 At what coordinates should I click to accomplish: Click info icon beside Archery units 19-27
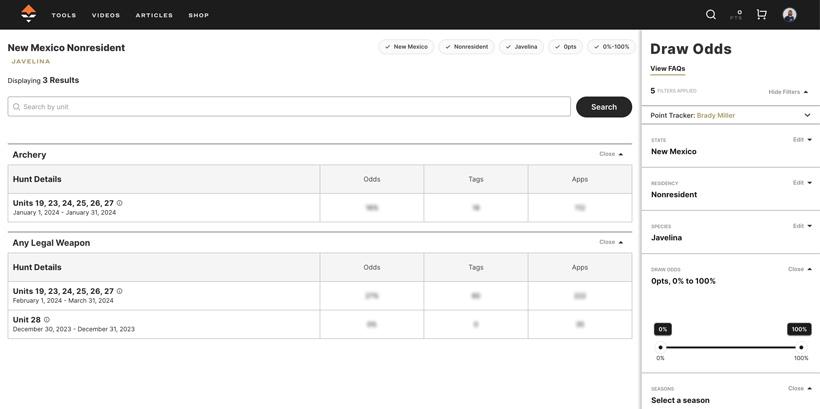pyautogui.click(x=120, y=203)
